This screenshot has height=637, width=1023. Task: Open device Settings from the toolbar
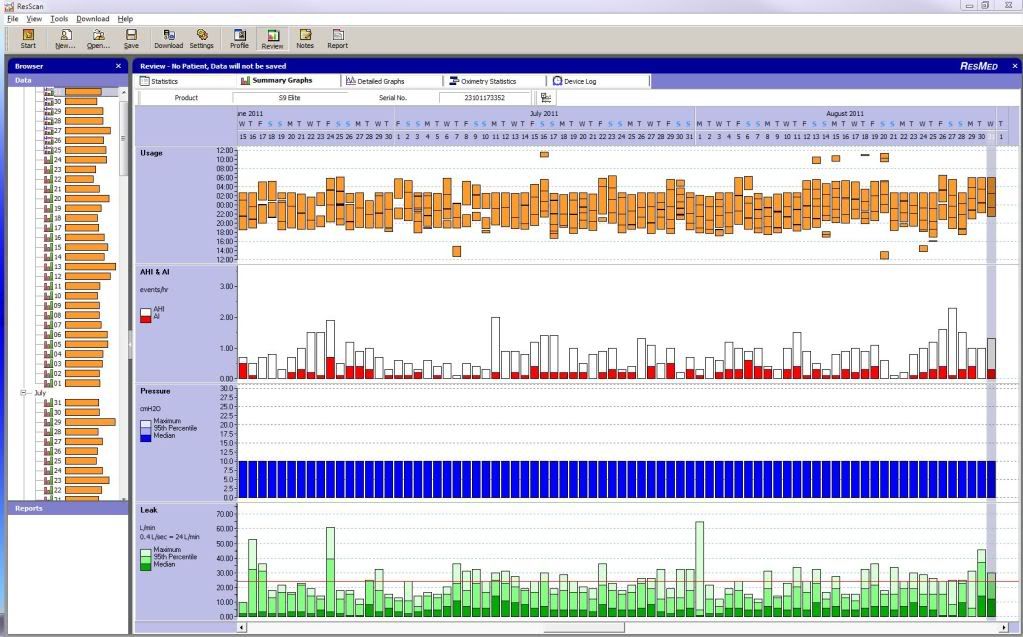pos(202,39)
